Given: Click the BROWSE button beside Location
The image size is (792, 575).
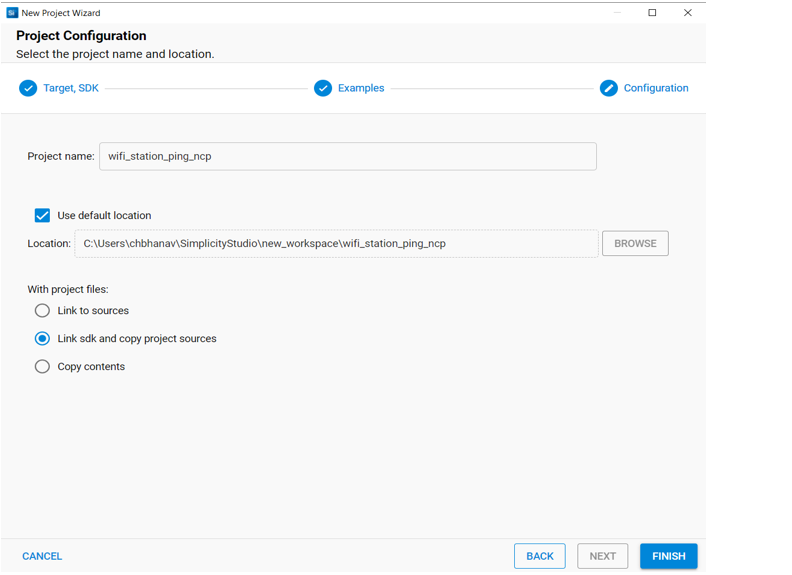Looking at the screenshot, I should pyautogui.click(x=635, y=243).
